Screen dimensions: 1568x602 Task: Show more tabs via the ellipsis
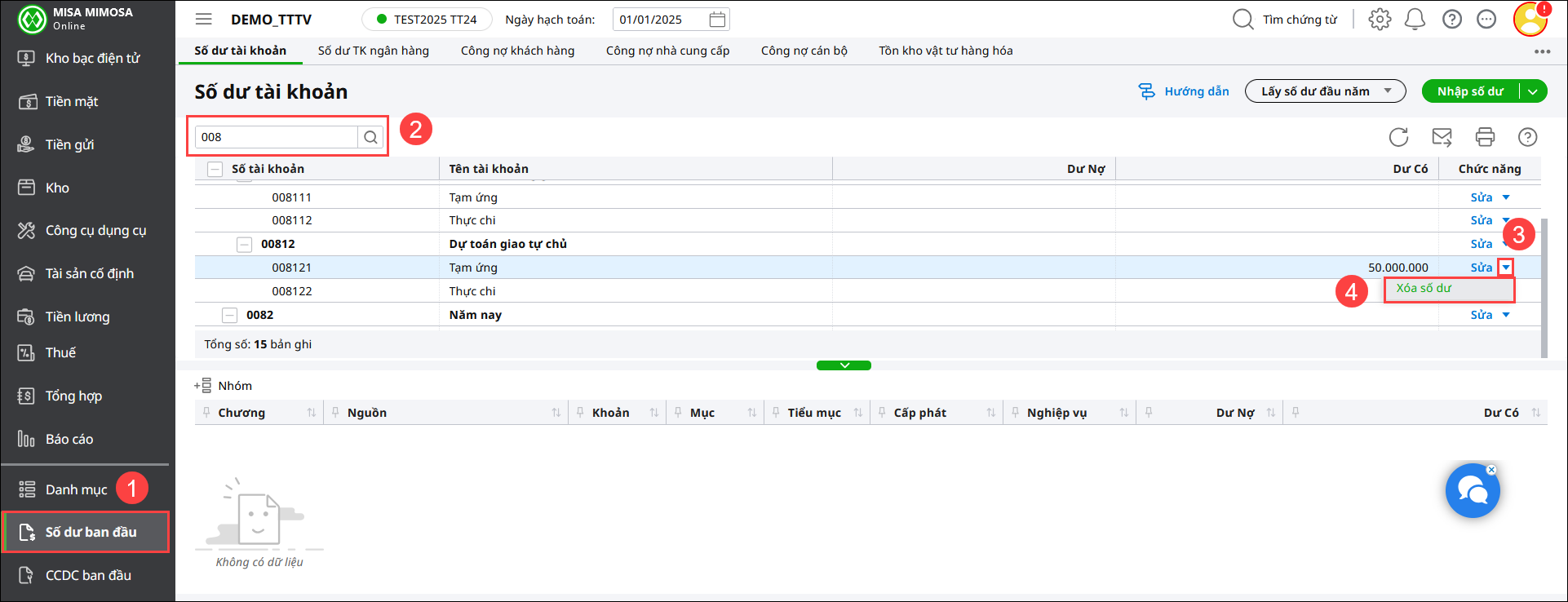tap(1541, 51)
